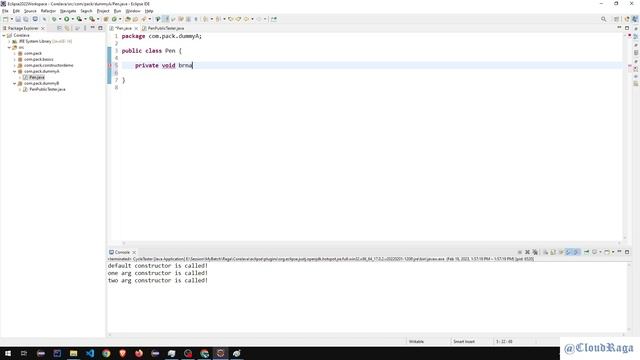Expand the JRE System Library node

click(9, 41)
